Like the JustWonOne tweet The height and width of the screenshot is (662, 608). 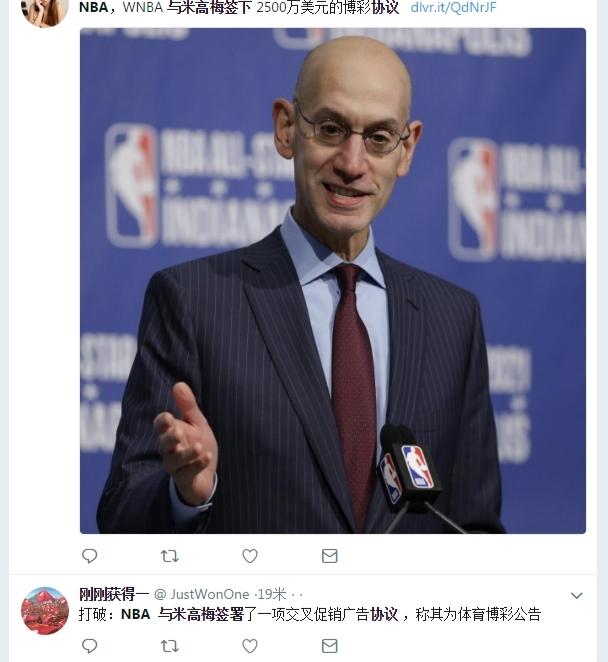(x=250, y=646)
